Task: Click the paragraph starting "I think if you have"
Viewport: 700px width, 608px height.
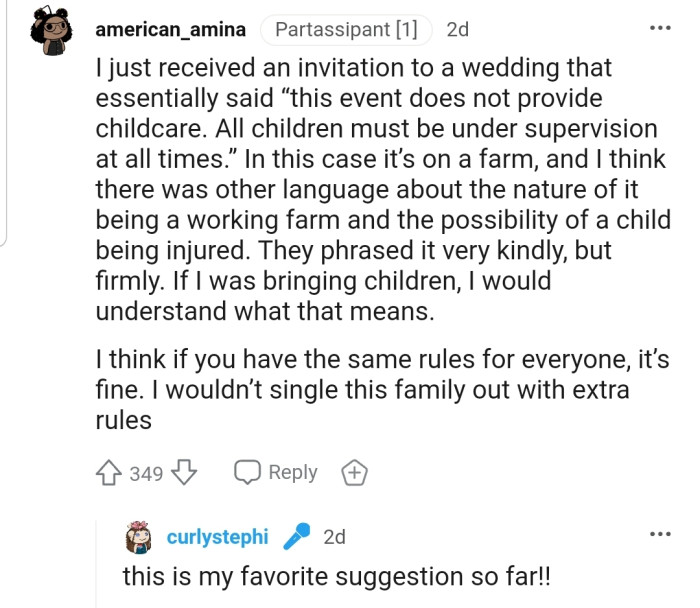Action: [x=380, y=387]
